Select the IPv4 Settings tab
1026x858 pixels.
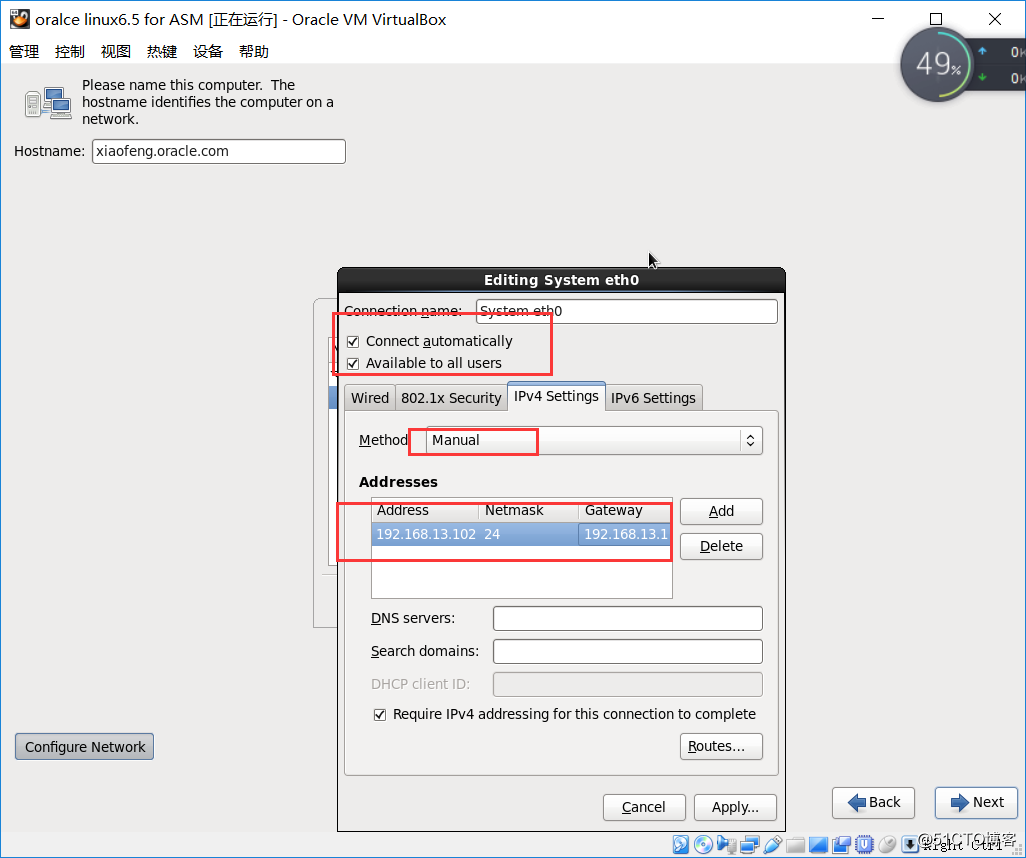point(556,396)
